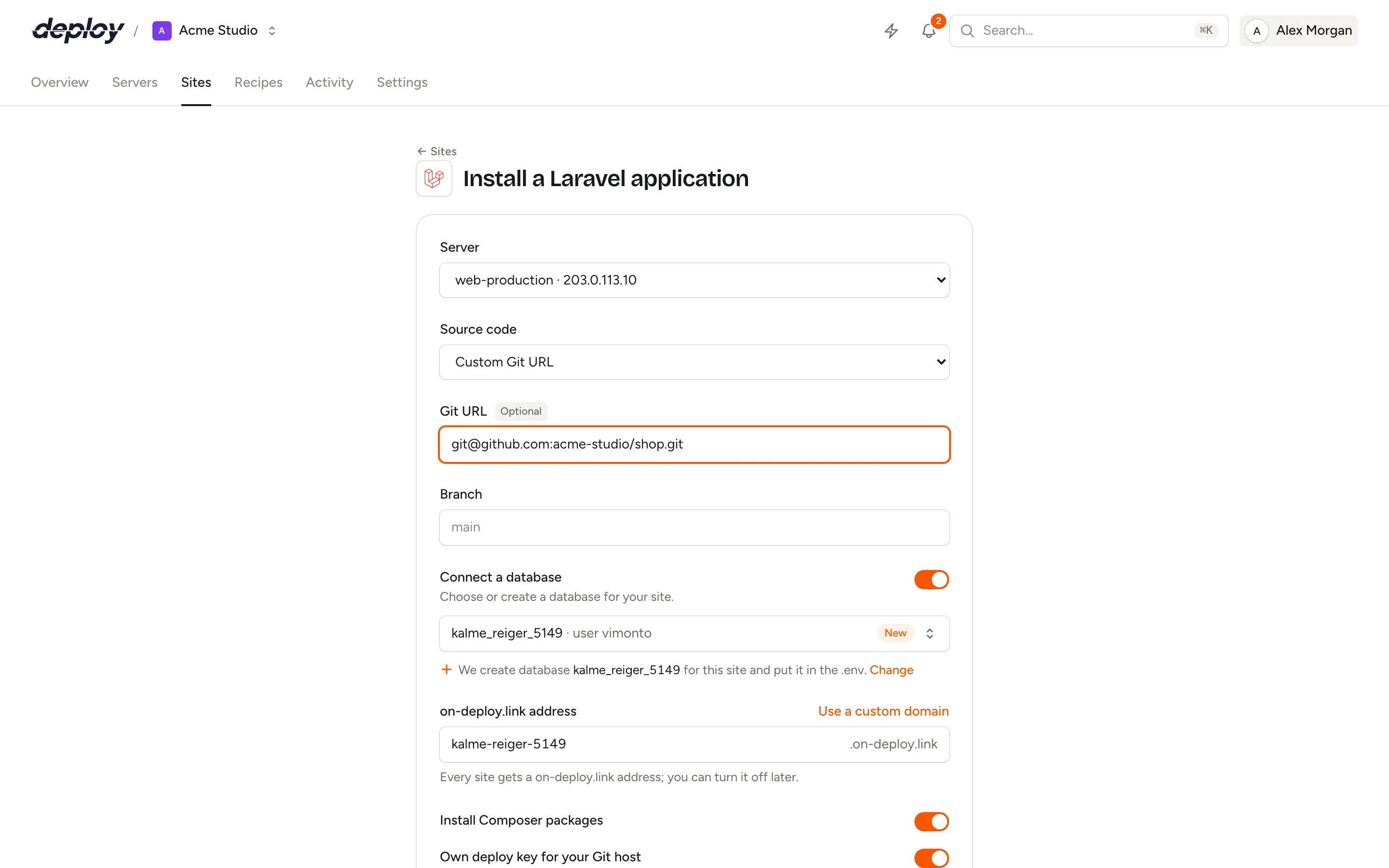Open the Activity tab
The height and width of the screenshot is (868, 1389).
(x=329, y=82)
